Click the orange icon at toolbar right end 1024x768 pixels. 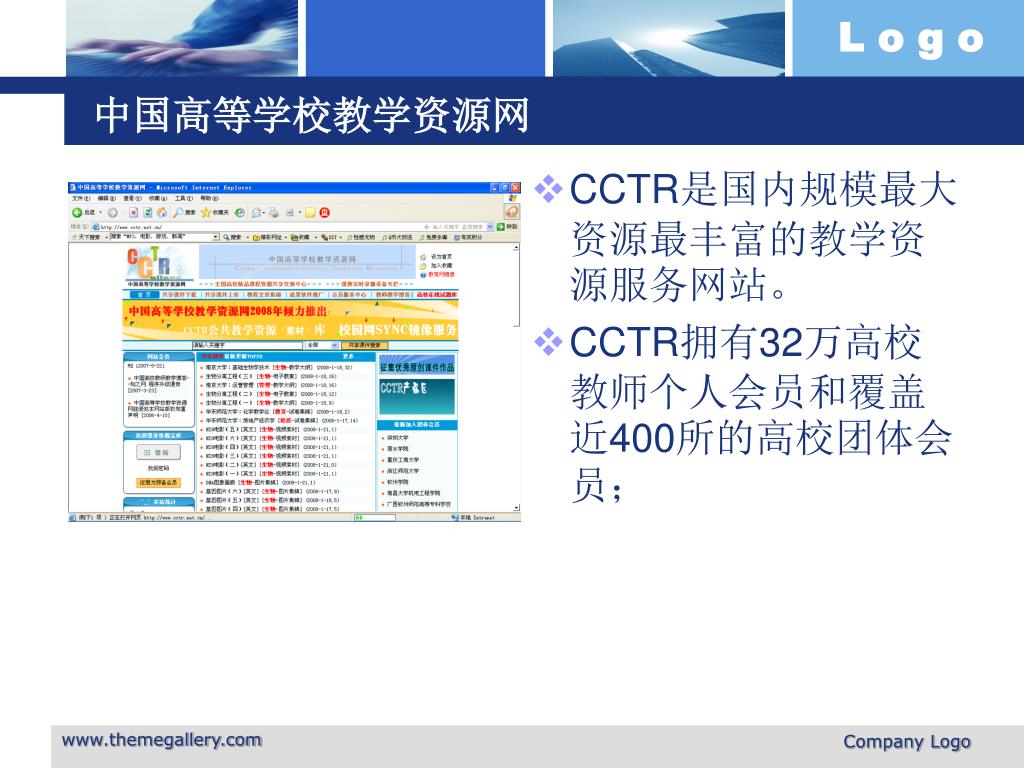(511, 212)
